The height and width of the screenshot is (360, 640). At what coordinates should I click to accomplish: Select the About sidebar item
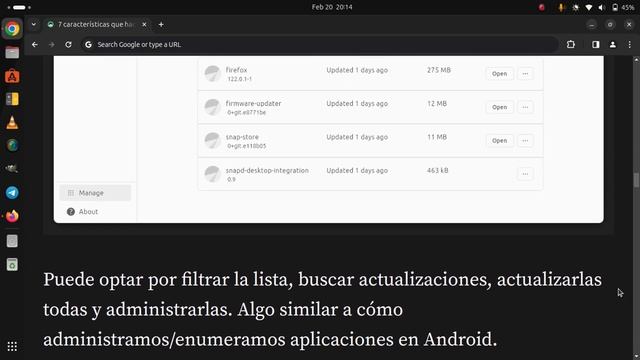[x=95, y=211]
